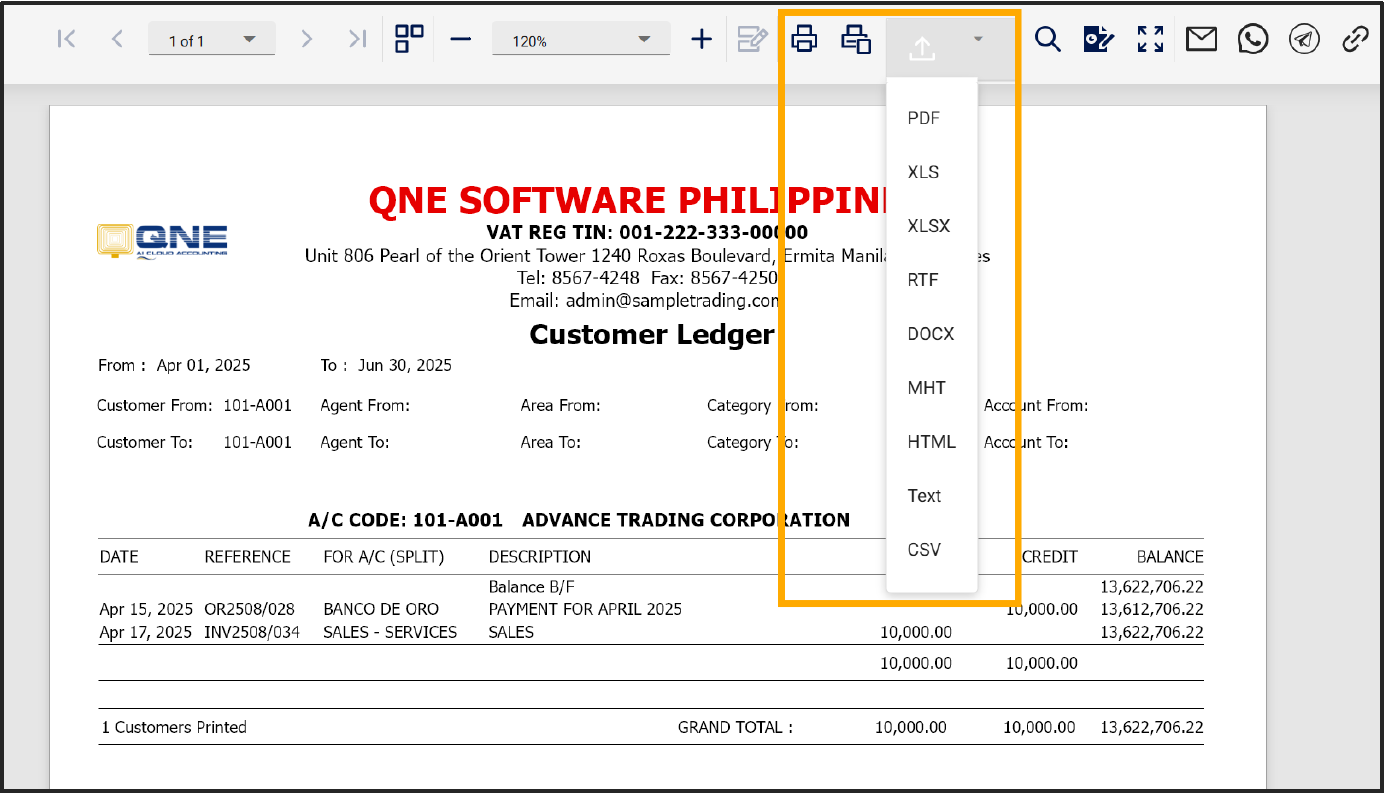
Task: Click the DESCRIPTION column header
Action: [x=540, y=557]
